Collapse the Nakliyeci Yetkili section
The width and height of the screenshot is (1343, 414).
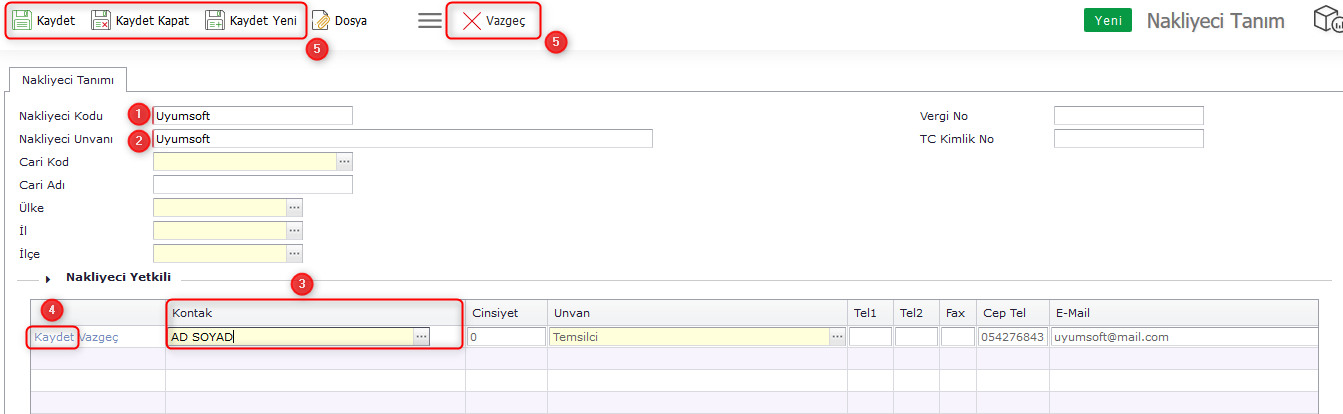pos(48,279)
